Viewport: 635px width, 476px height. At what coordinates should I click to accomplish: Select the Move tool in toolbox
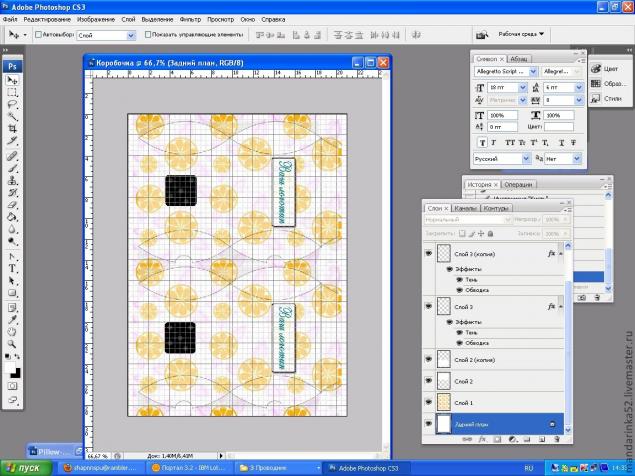click(x=13, y=80)
